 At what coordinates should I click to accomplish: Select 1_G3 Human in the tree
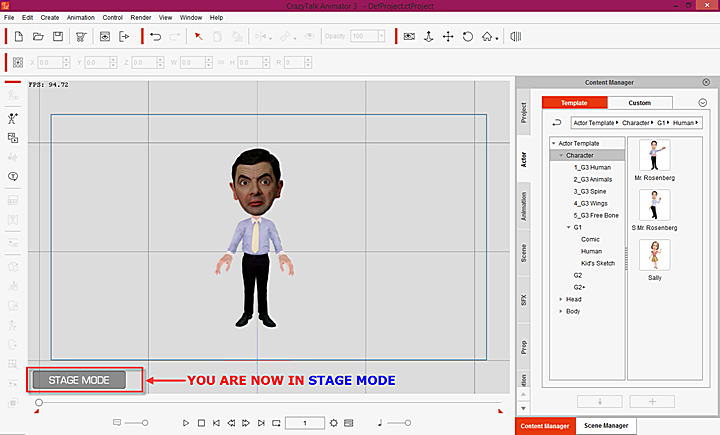tap(592, 168)
